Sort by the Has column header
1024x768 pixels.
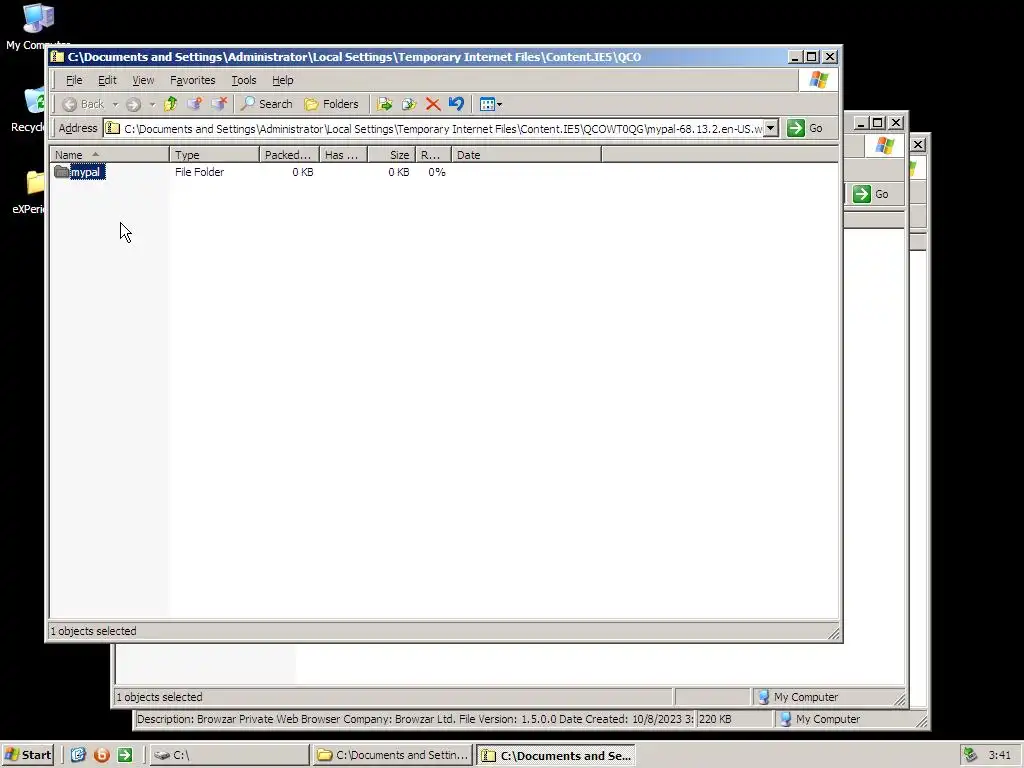pyautogui.click(x=343, y=155)
